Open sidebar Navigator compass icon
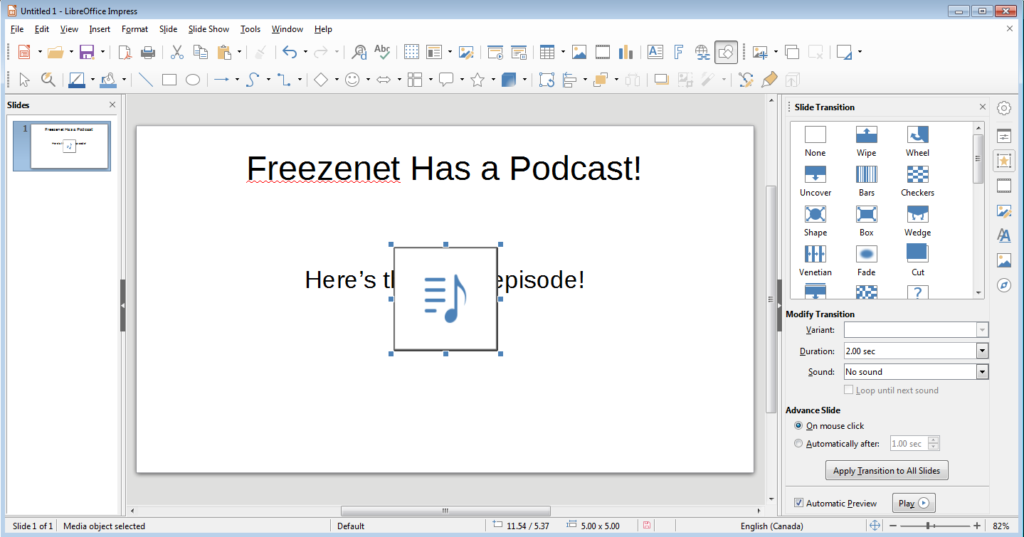The image size is (1024, 537). 1004,285
